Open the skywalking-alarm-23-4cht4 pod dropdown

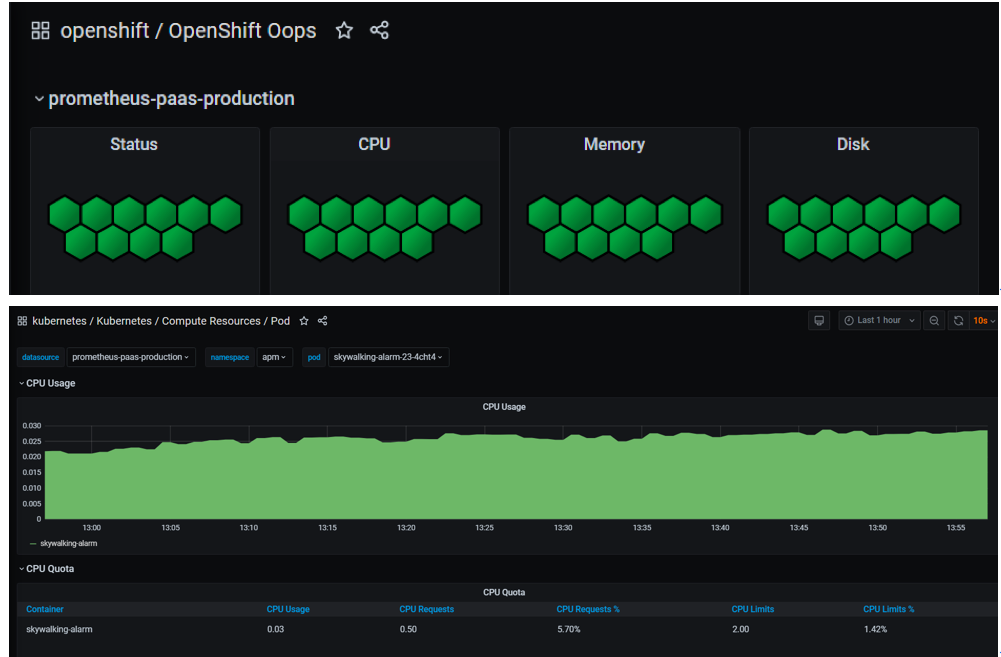(388, 357)
